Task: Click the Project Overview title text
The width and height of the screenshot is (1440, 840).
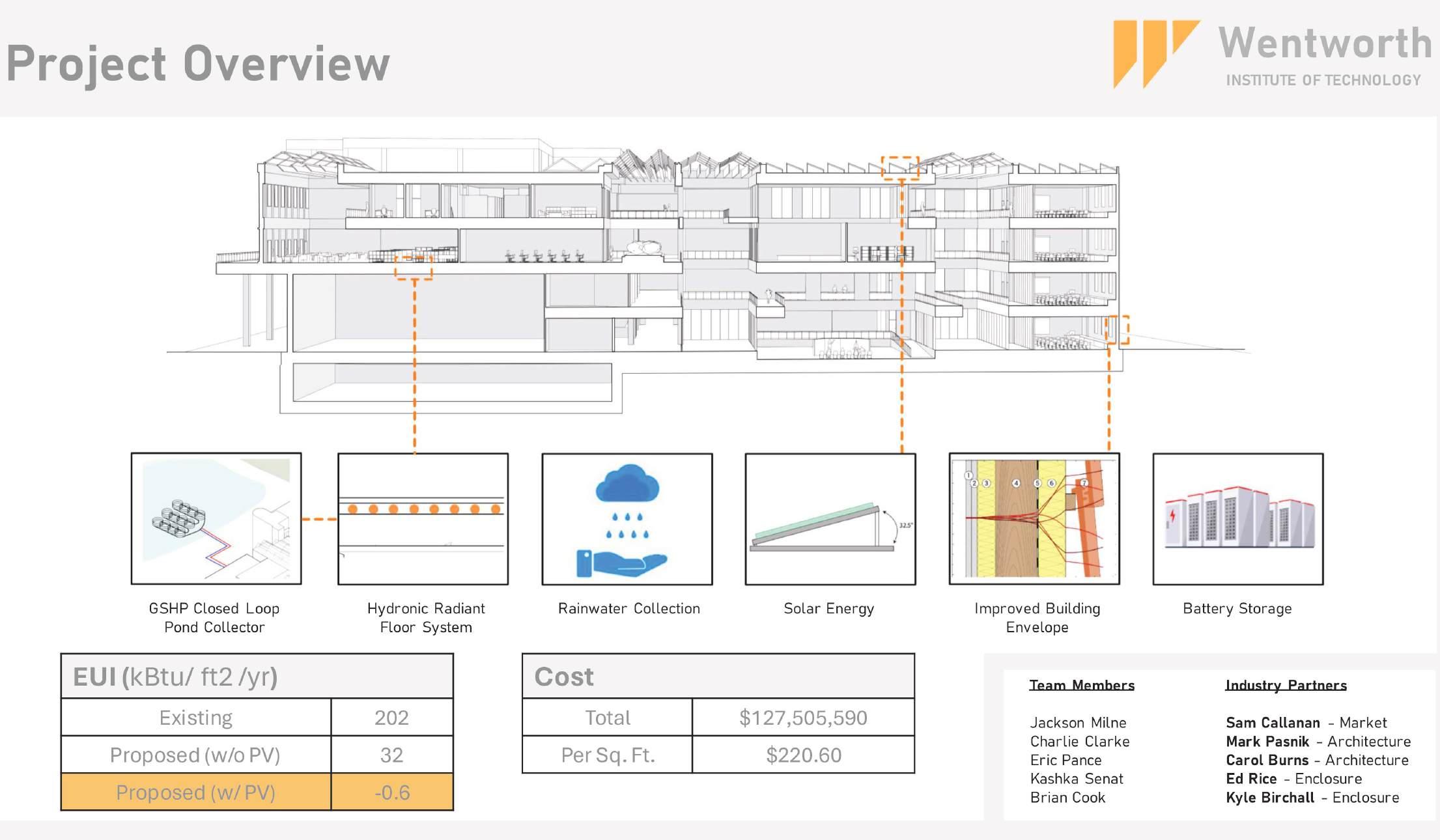Action: [x=198, y=64]
